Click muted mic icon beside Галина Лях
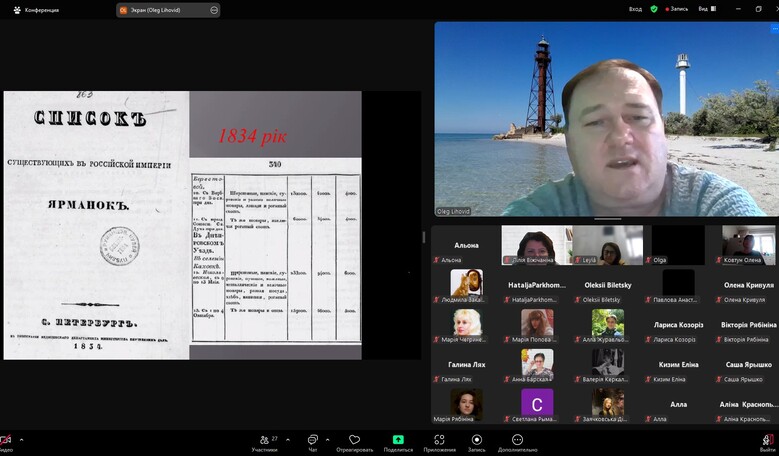 (x=437, y=379)
